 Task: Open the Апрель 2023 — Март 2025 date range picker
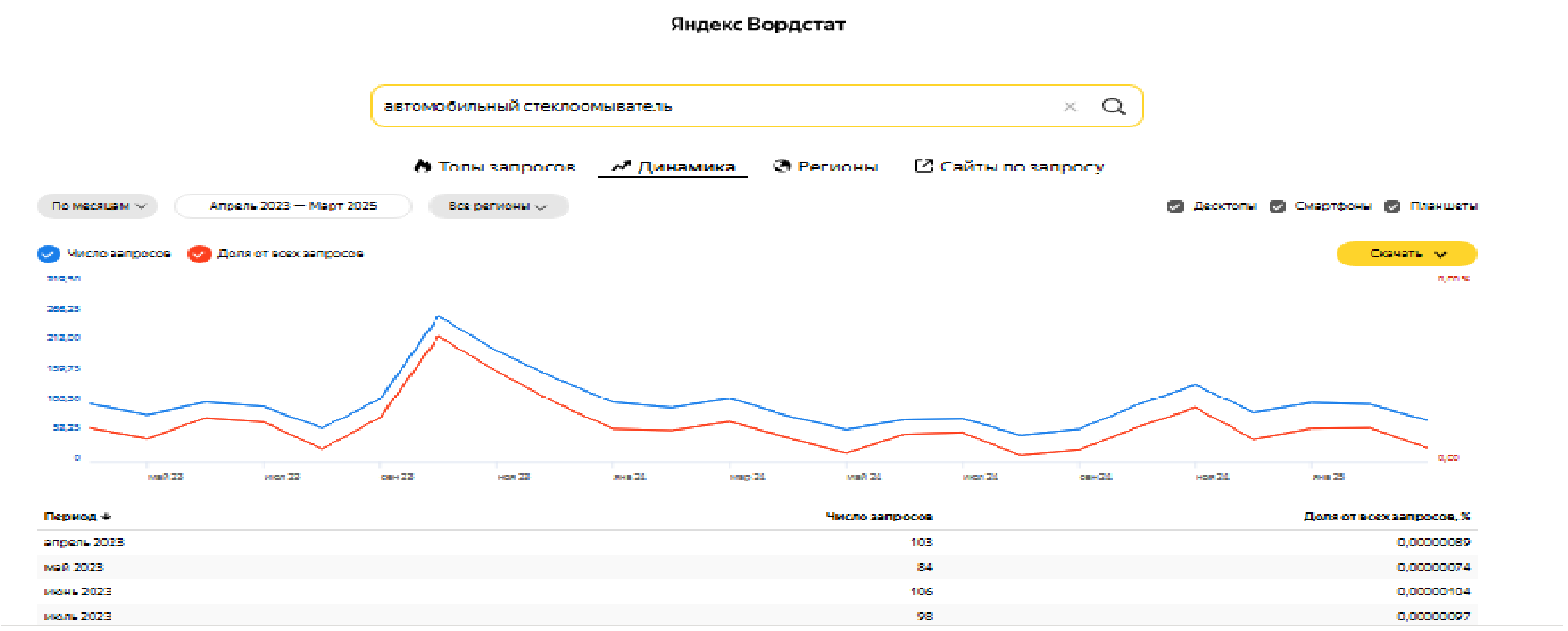(x=293, y=206)
